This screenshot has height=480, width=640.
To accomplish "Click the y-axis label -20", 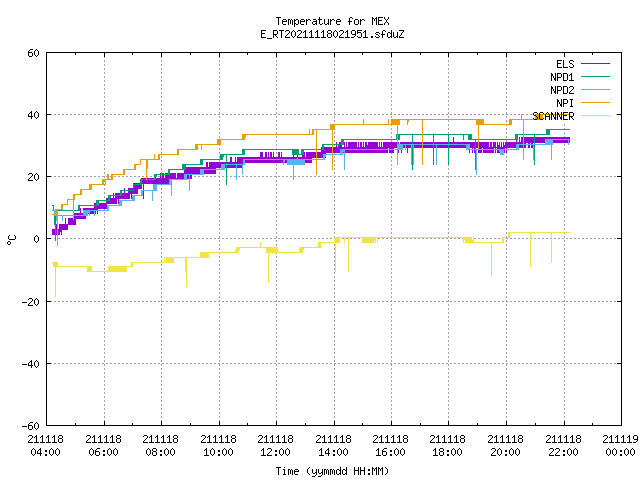I will click(x=31, y=302).
